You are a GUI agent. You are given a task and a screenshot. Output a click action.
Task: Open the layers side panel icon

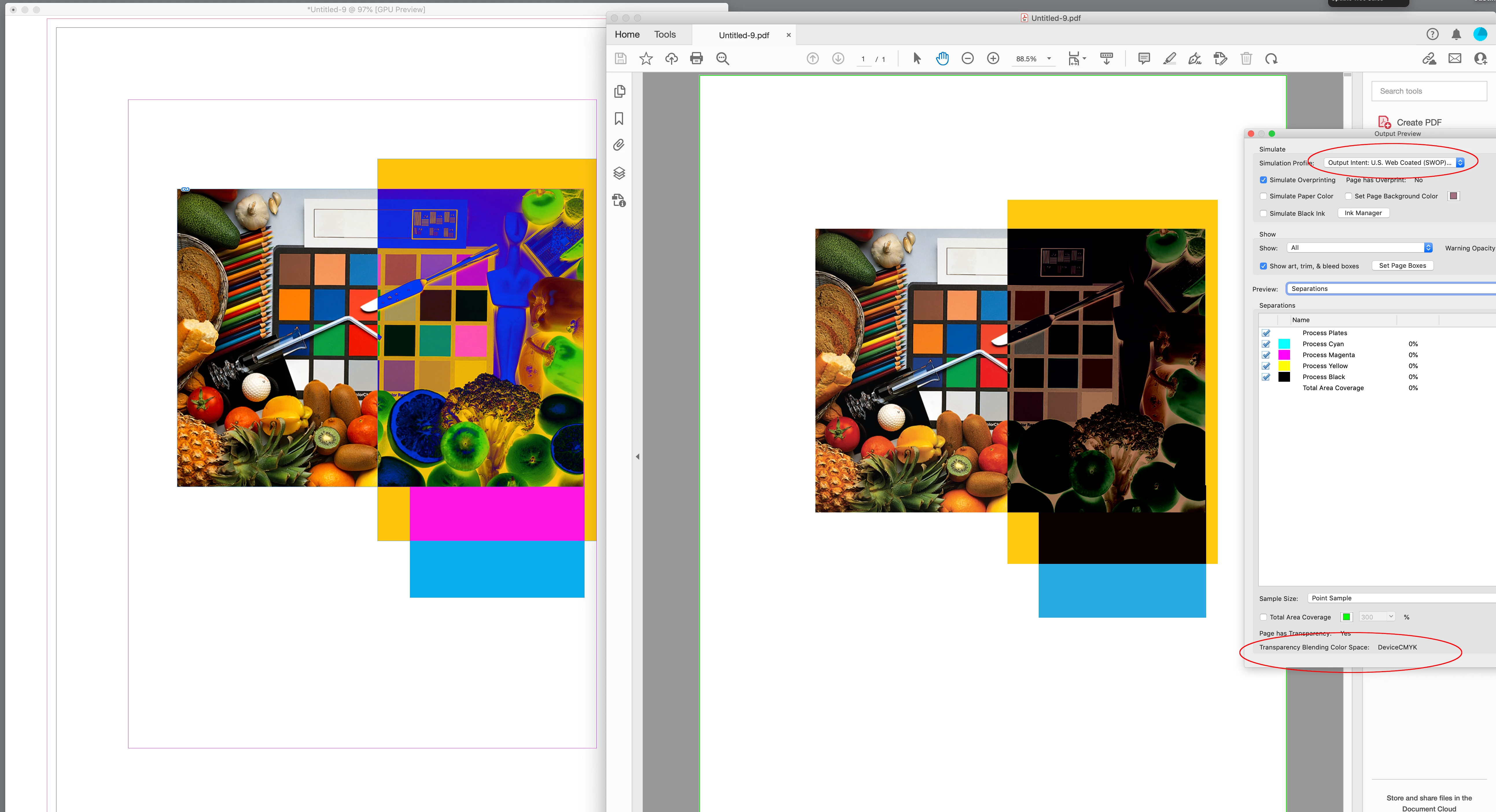619,173
